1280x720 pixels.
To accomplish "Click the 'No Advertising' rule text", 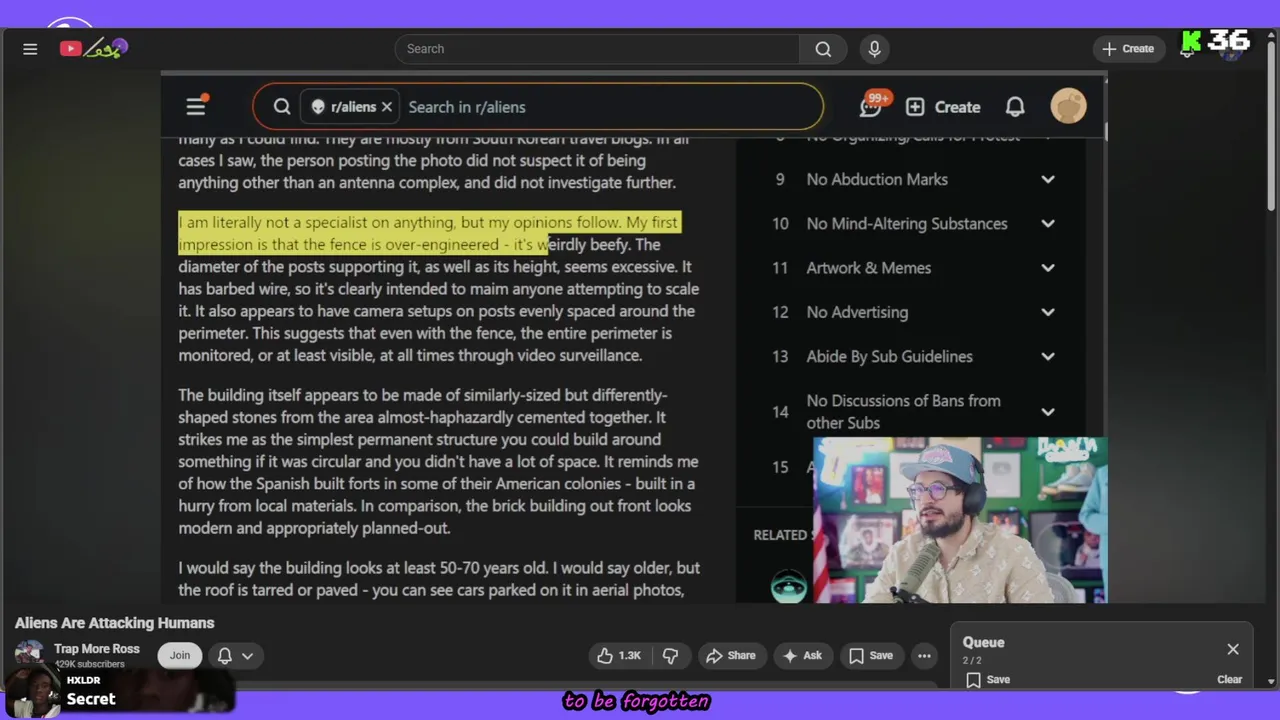I will tap(857, 312).
